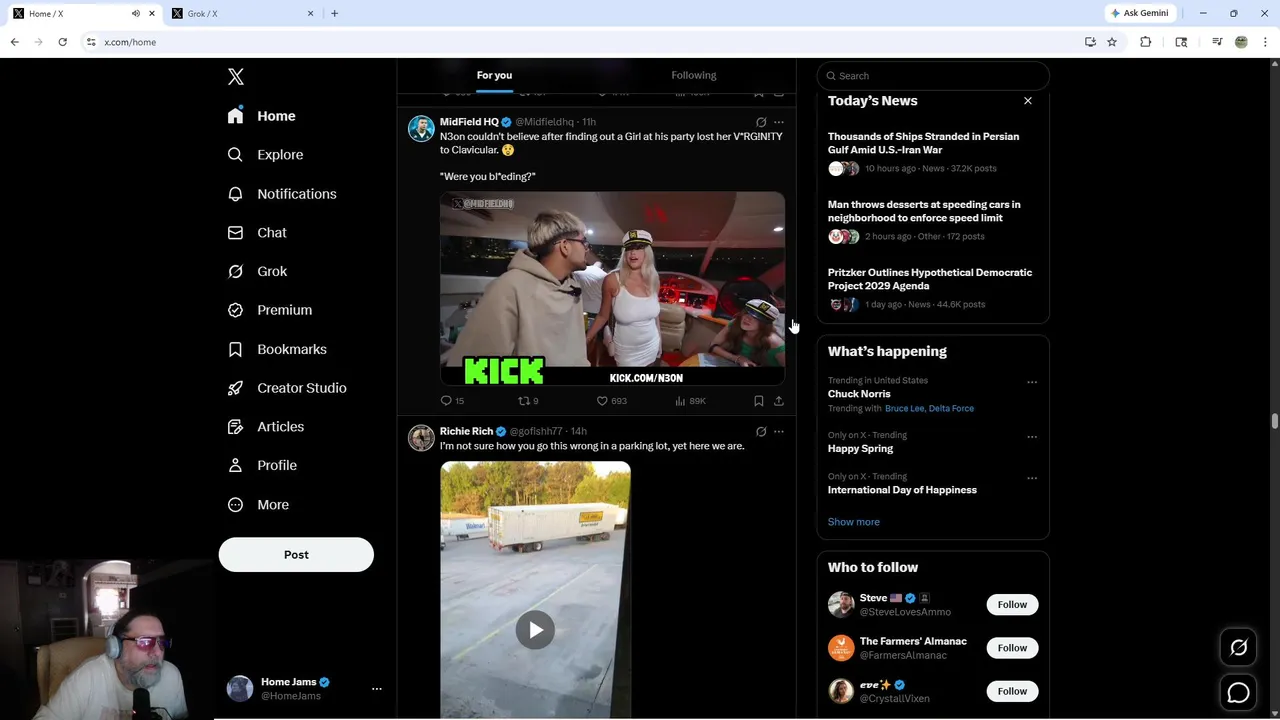The width and height of the screenshot is (1280, 720).
Task: Open the MidField HQ video thumbnail
Action: (612, 288)
